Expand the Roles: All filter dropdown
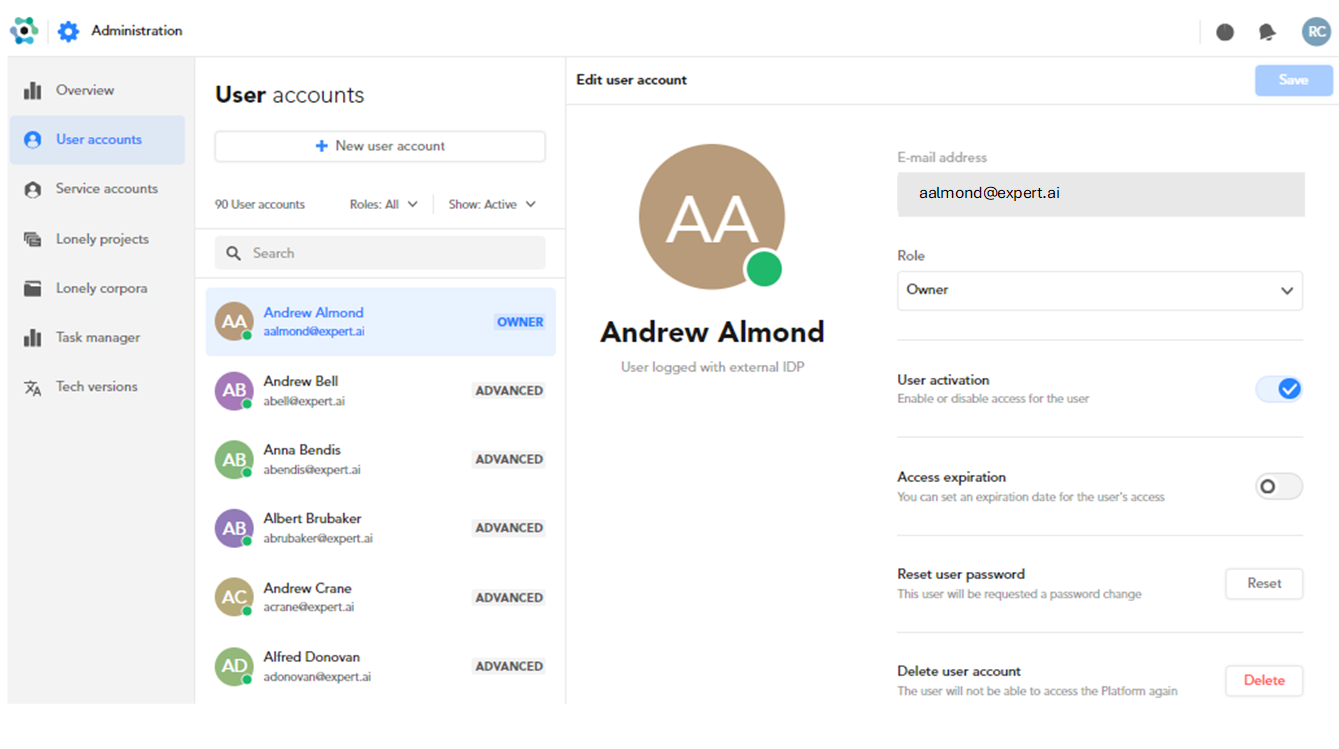 pyautogui.click(x=384, y=204)
